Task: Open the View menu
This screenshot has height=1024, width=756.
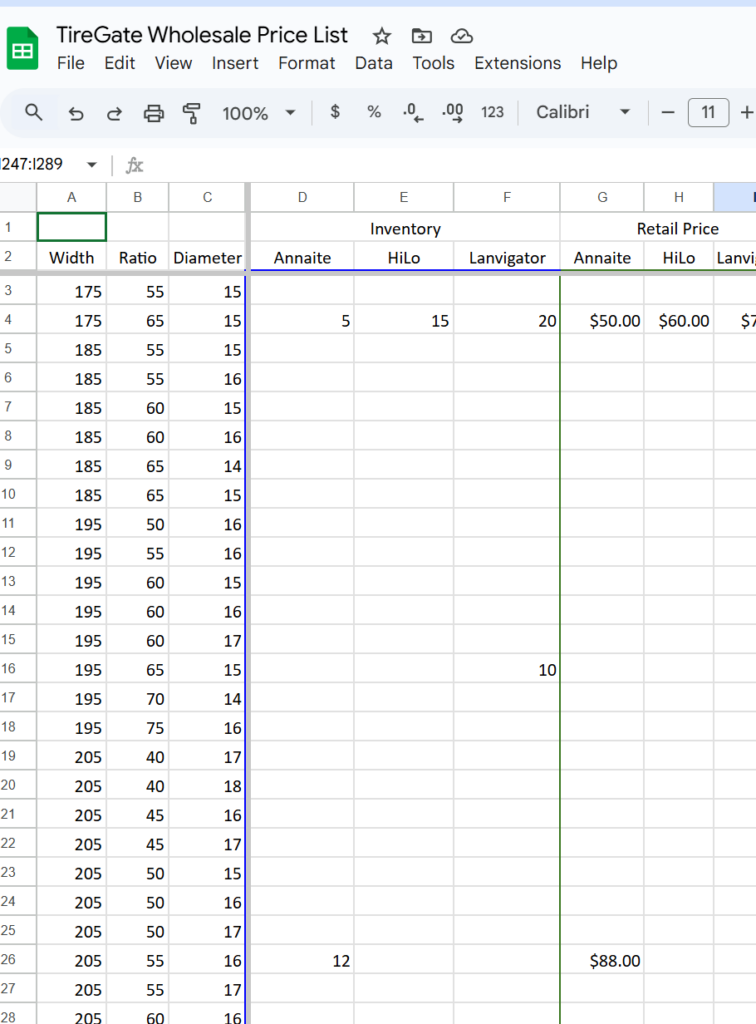Action: [x=173, y=63]
